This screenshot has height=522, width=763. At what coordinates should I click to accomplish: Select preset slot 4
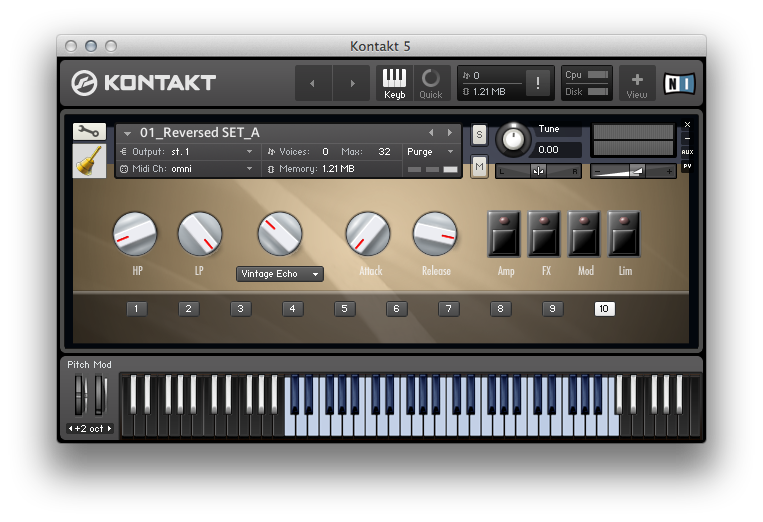coord(292,309)
